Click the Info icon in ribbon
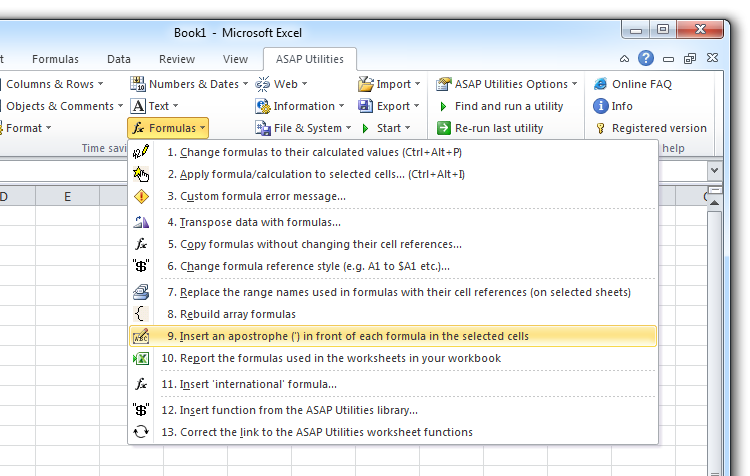750x476 pixels. (601, 106)
